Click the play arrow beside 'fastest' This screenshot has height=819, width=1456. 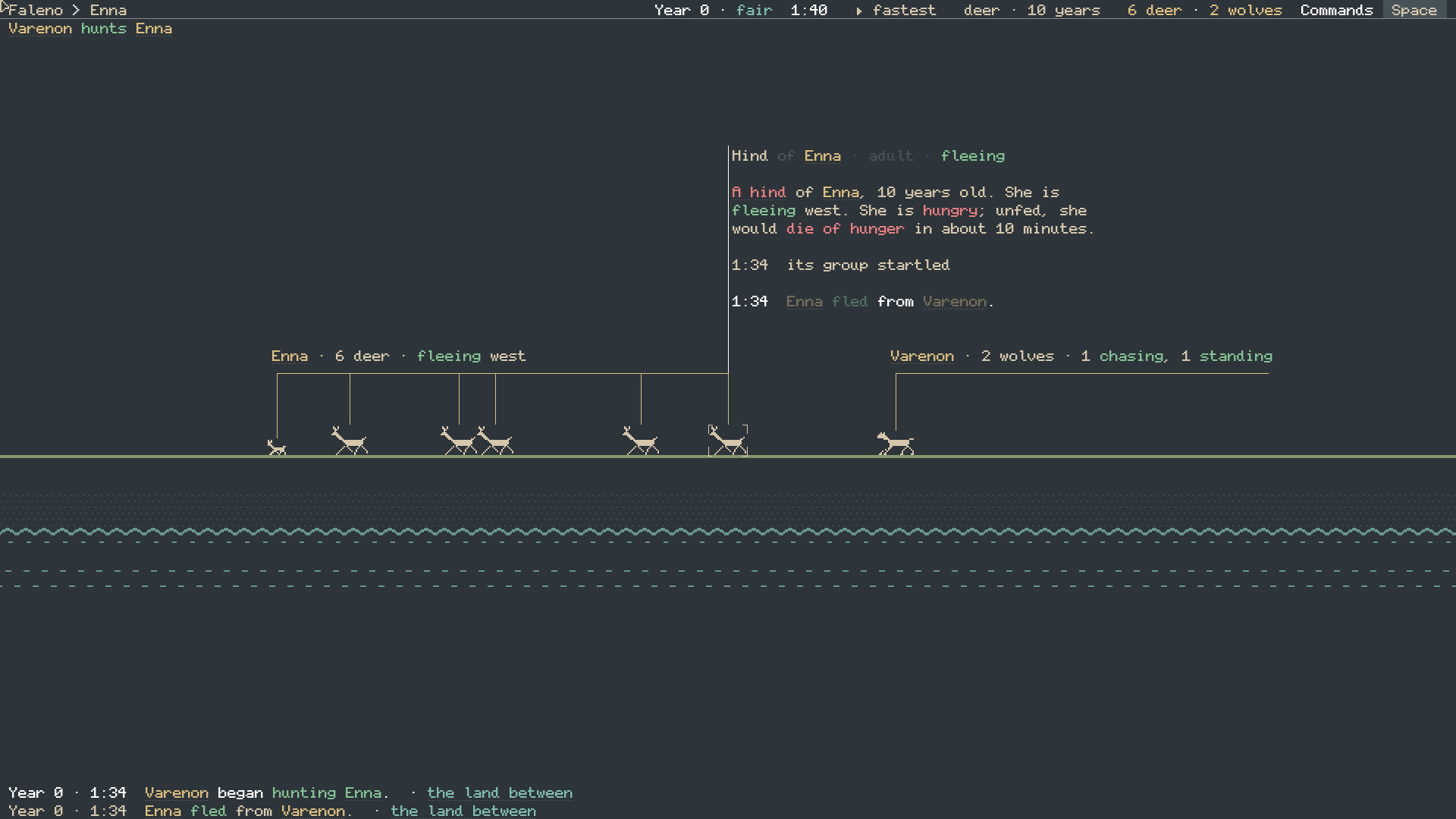pos(859,11)
